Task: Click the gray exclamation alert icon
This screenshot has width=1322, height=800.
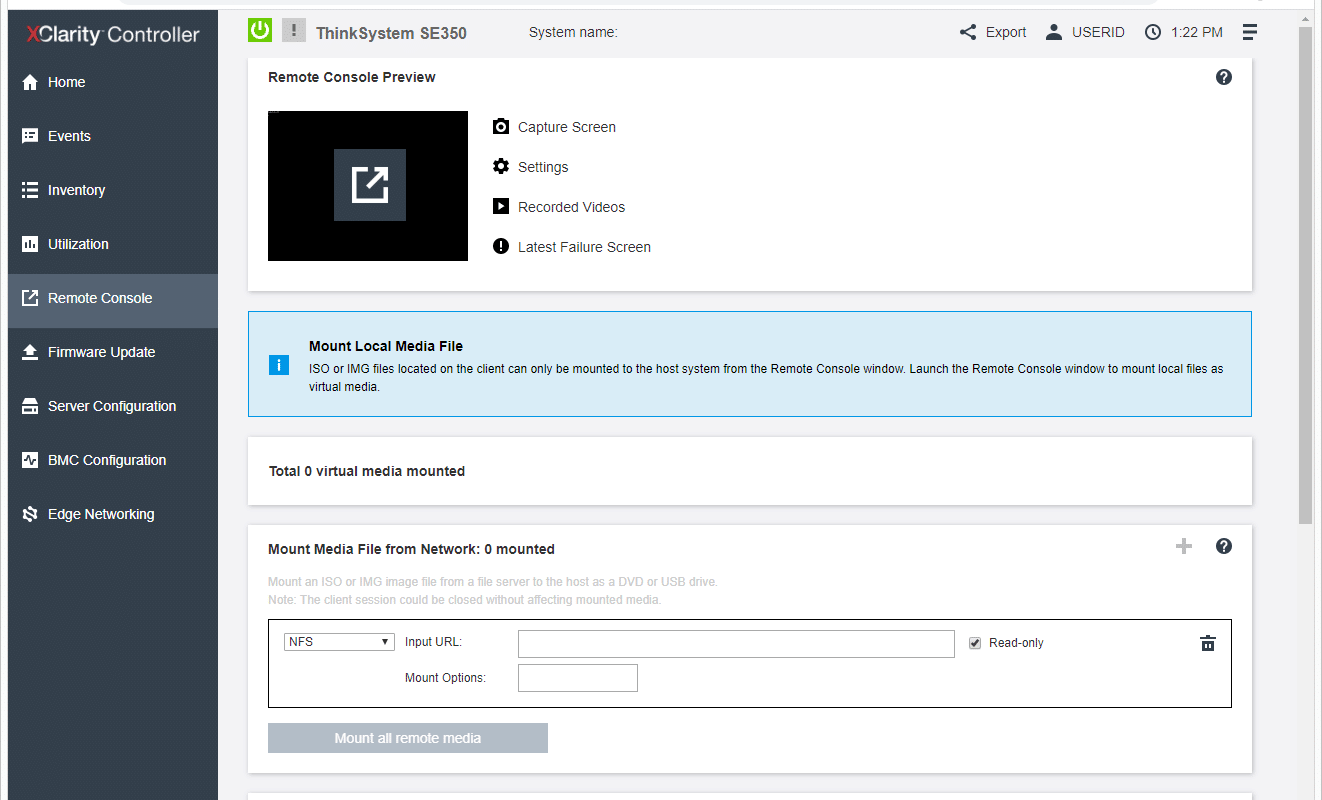Action: coord(293,30)
